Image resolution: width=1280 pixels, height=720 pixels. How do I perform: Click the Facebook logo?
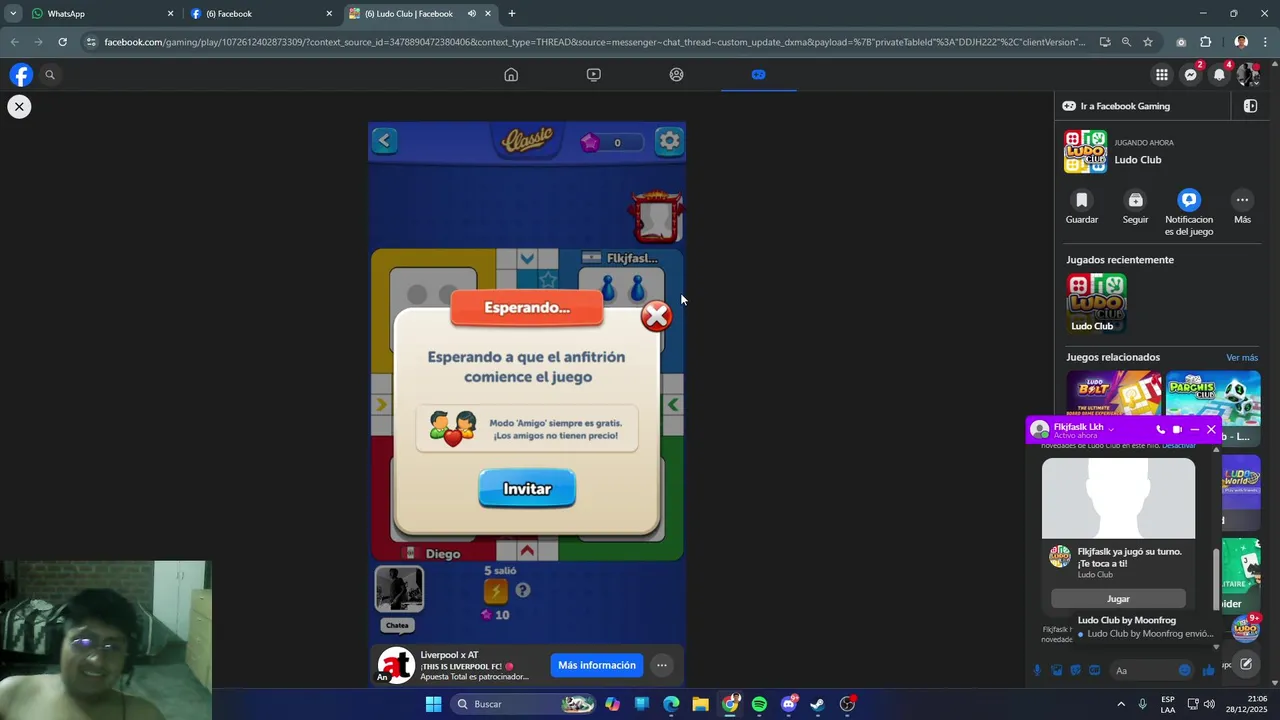(x=21, y=75)
